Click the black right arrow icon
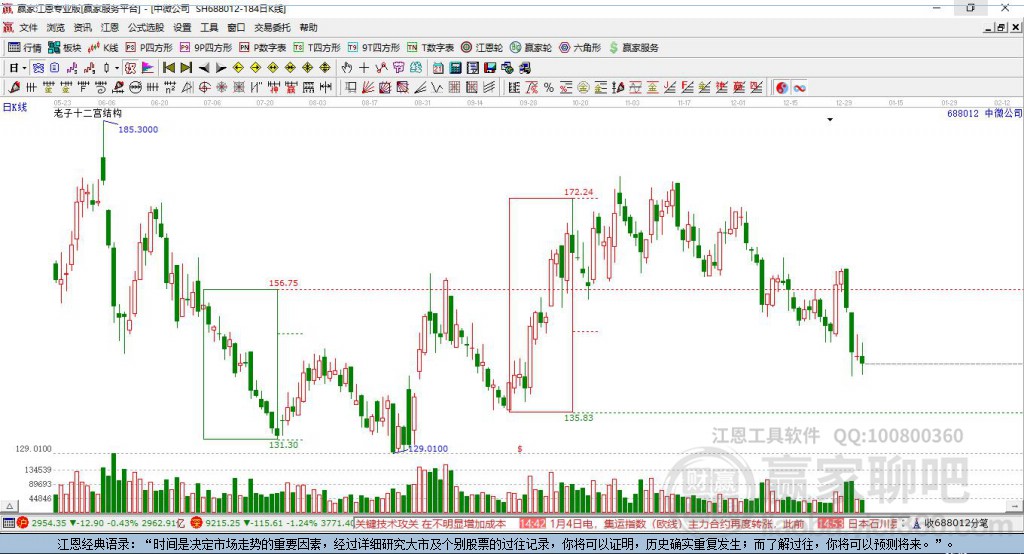Image resolution: width=1024 pixels, height=554 pixels. tap(221, 68)
